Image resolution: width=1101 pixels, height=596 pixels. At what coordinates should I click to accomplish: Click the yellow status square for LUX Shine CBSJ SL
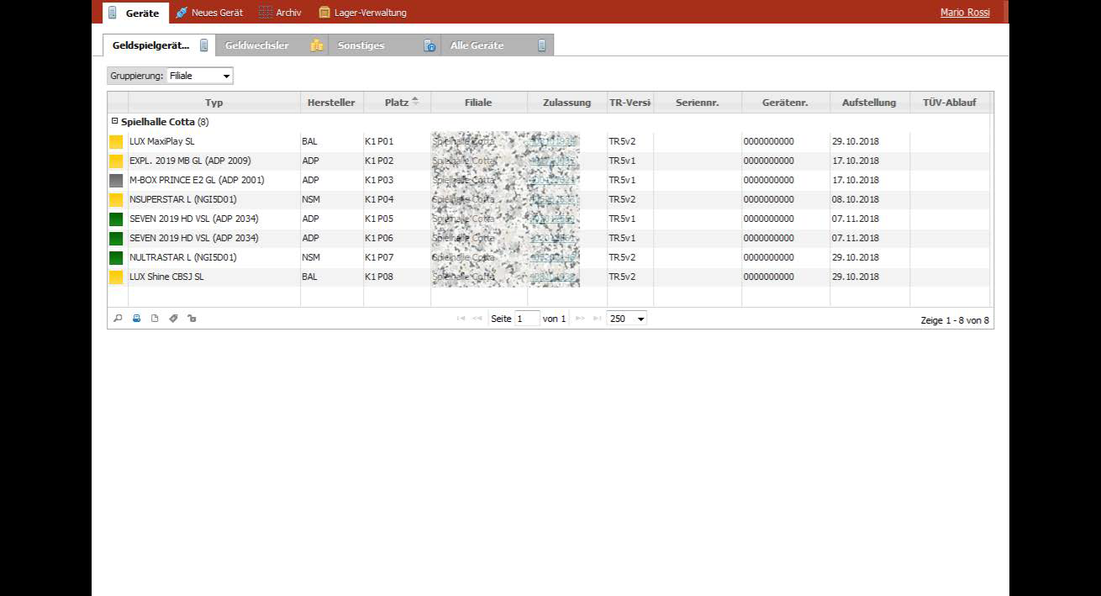coord(116,277)
